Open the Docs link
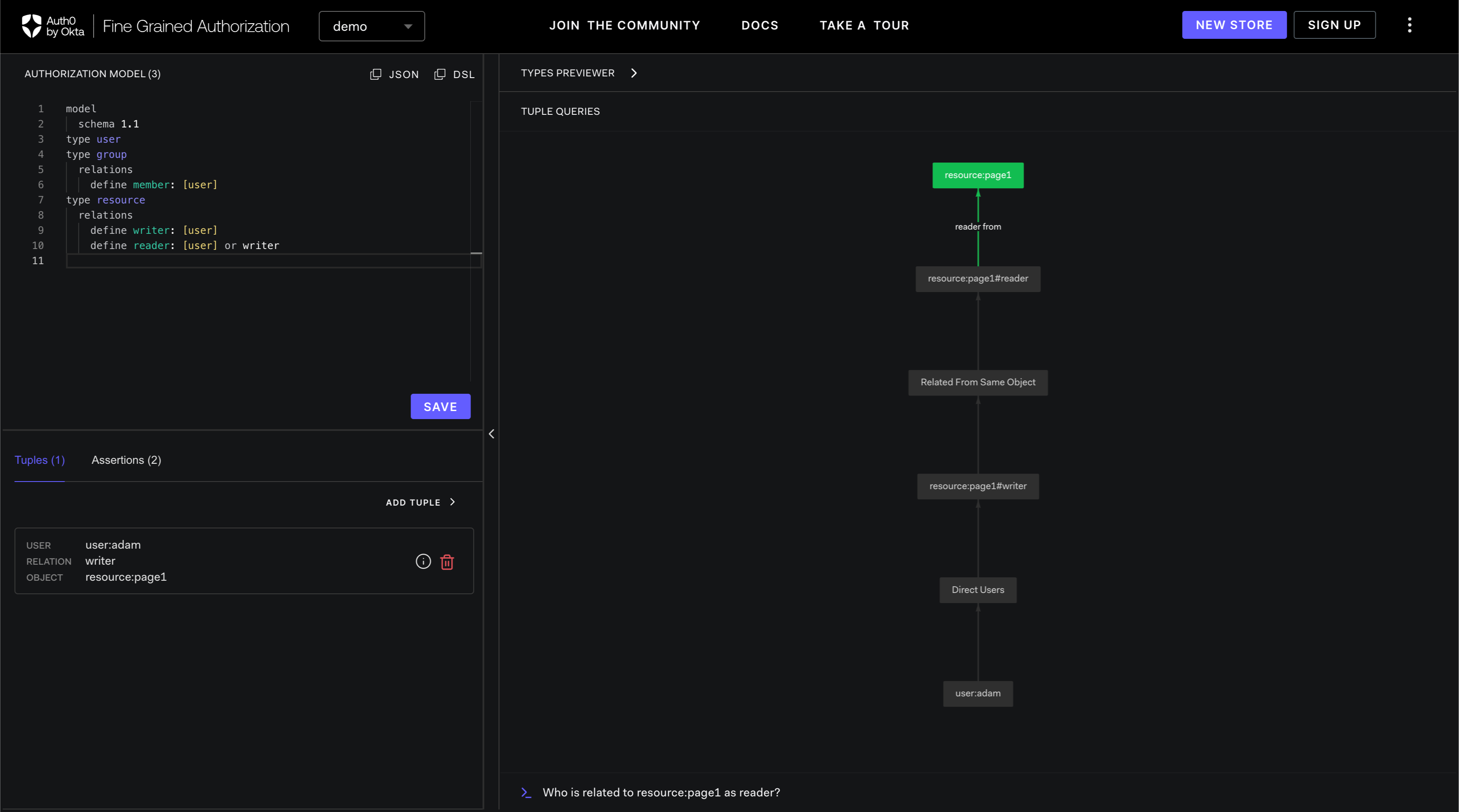Viewport: 1459px width, 812px height. (x=760, y=25)
